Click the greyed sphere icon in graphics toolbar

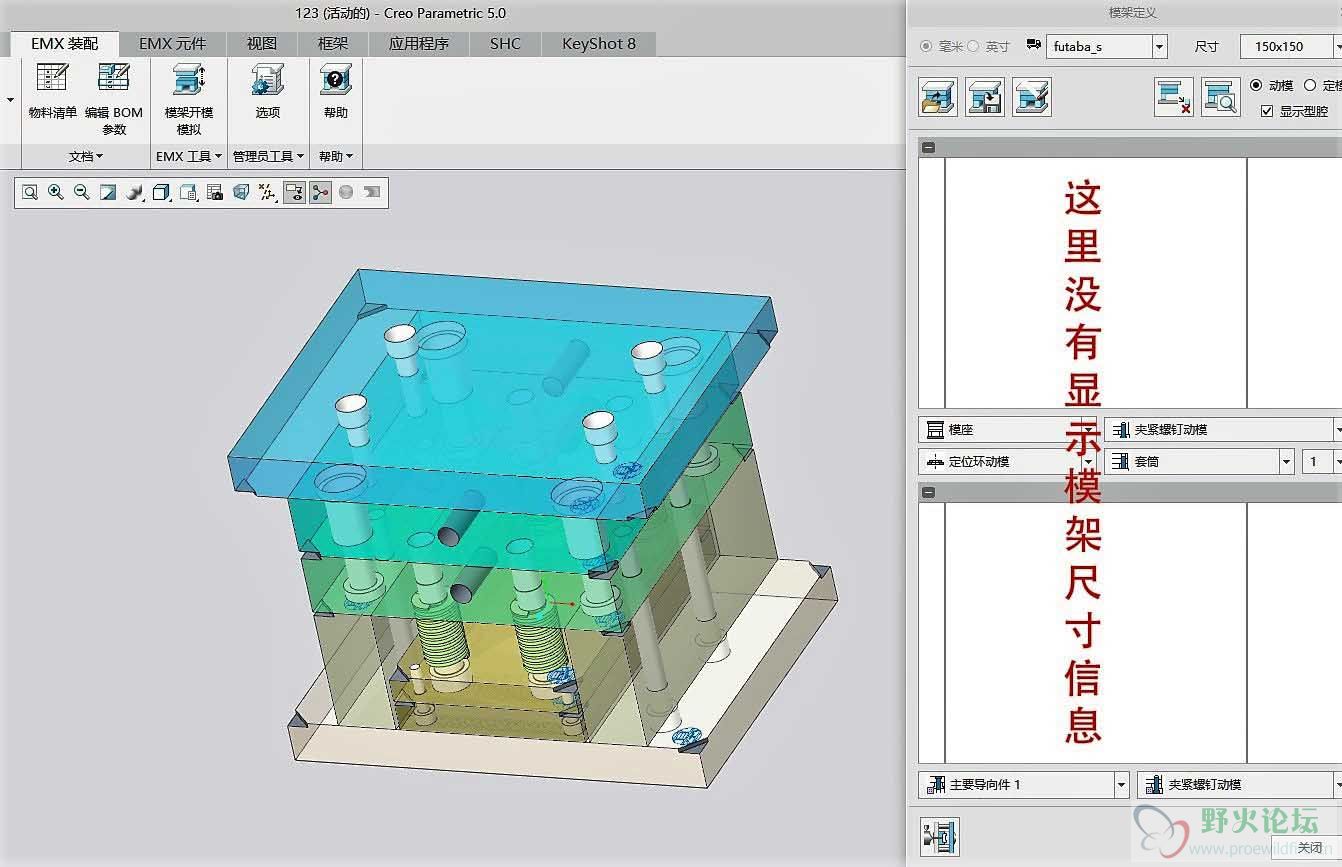pyautogui.click(x=346, y=192)
